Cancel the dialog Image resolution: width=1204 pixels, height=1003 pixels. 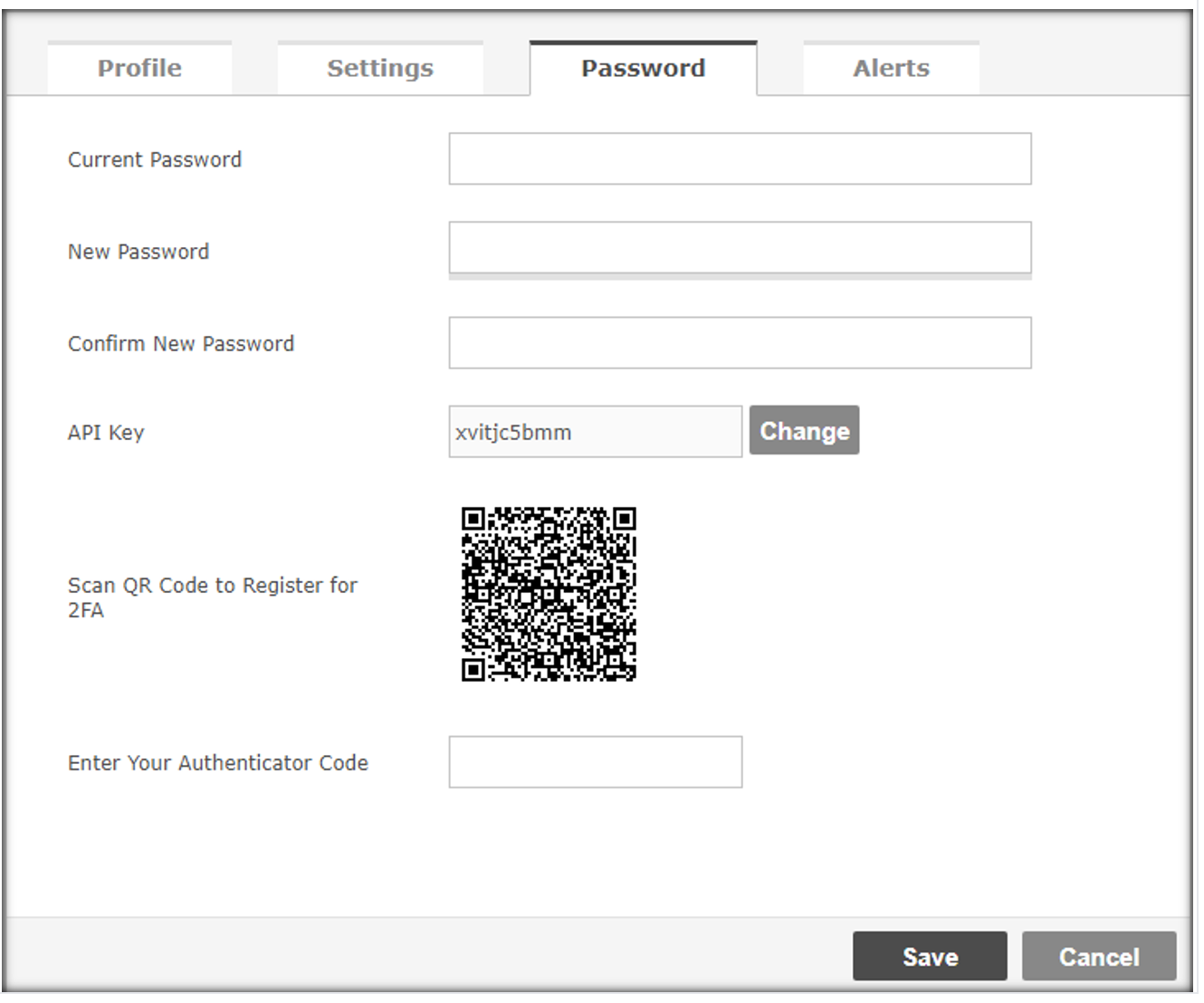[1099, 956]
